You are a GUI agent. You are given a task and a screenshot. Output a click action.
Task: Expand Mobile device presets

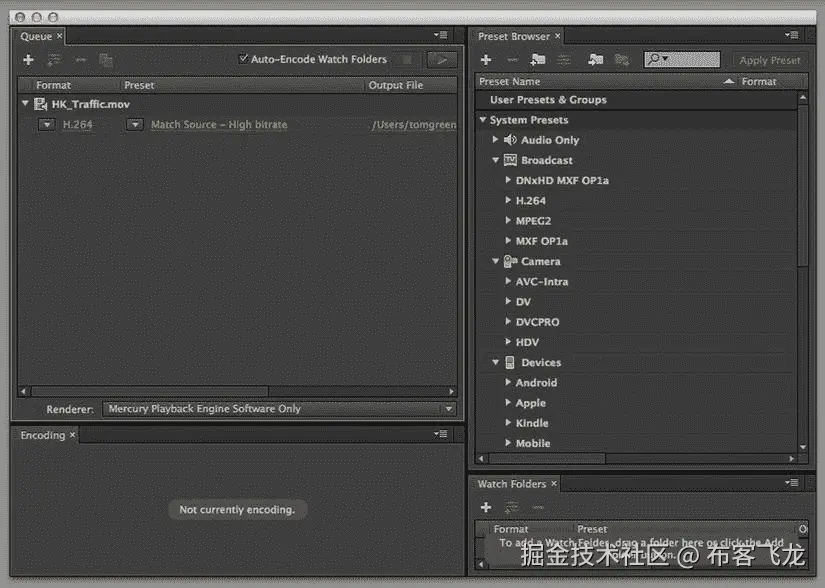[508, 443]
